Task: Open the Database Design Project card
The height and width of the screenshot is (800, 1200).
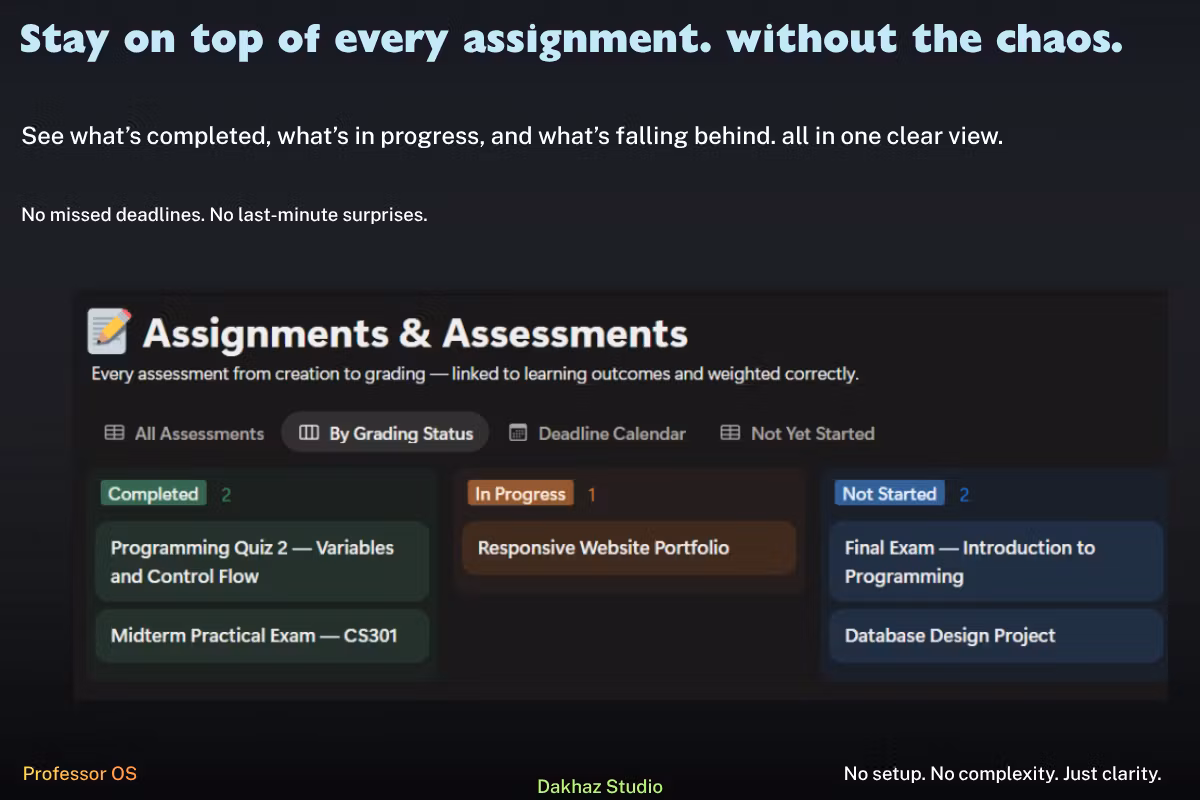Action: coord(996,636)
